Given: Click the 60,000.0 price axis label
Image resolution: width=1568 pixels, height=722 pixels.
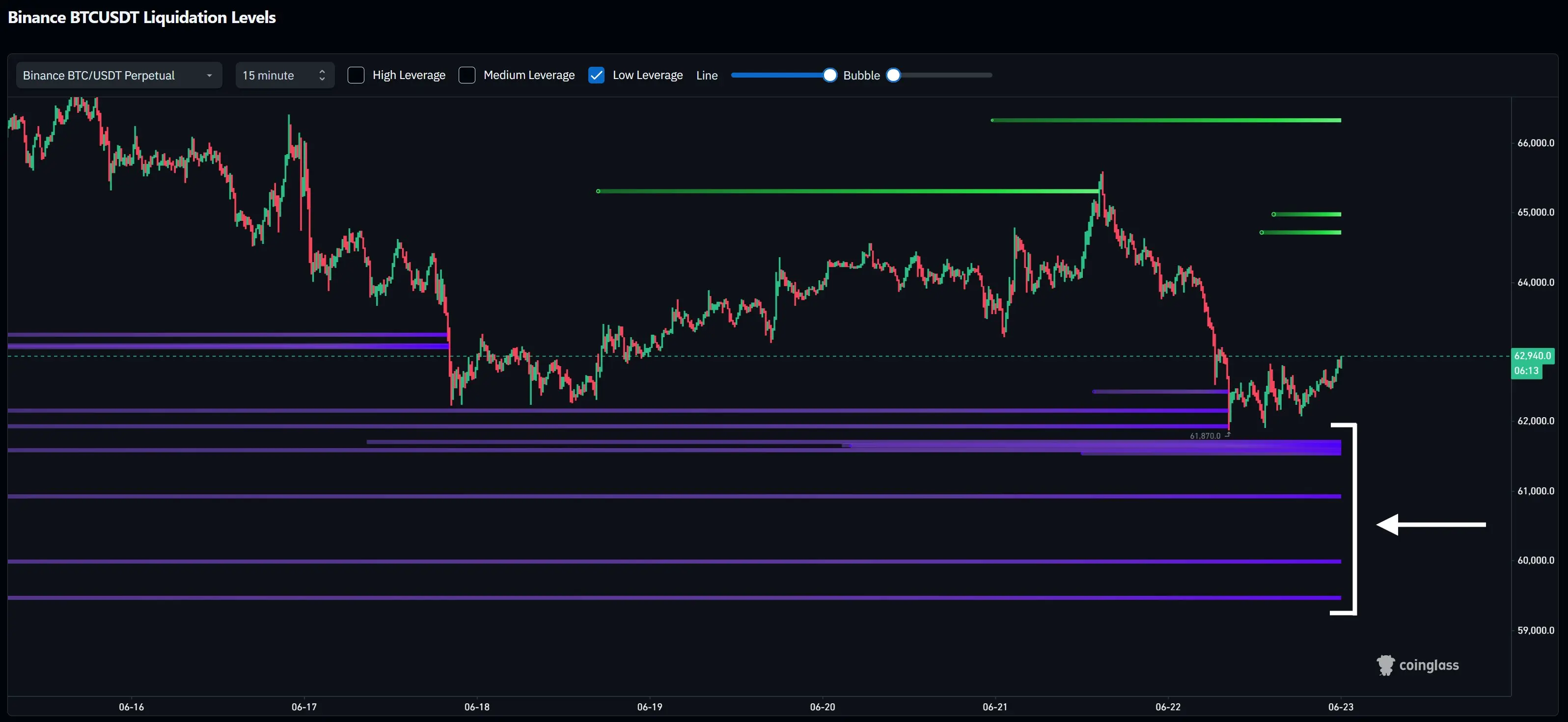Looking at the screenshot, I should [1536, 560].
